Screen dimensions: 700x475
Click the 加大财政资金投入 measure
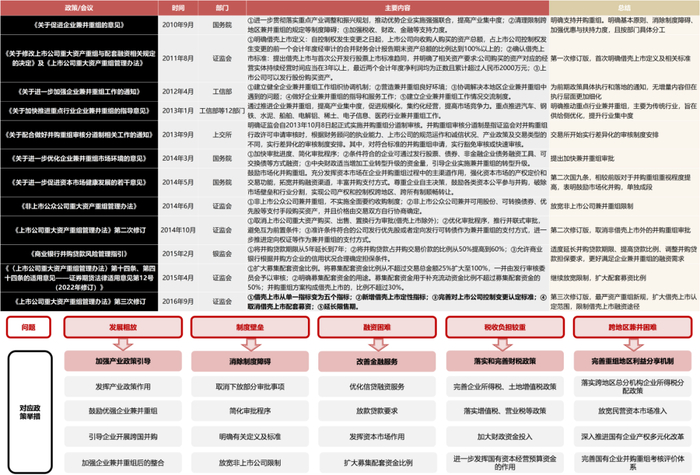pyautogui.click(x=504, y=437)
